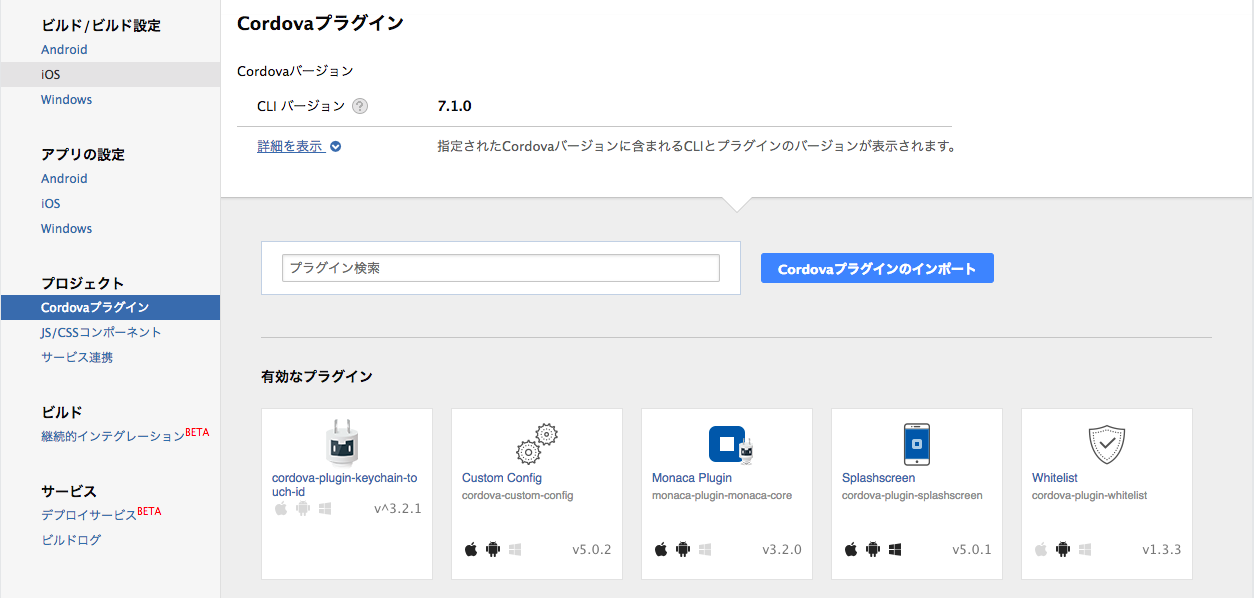Open the Whitelist plugin link

1055,478
